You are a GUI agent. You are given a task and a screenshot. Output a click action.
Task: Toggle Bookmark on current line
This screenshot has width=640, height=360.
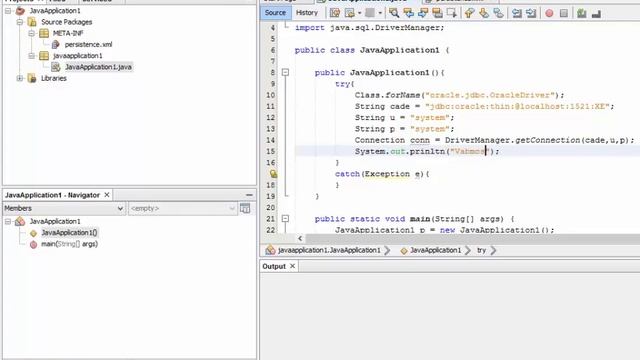coord(498,13)
